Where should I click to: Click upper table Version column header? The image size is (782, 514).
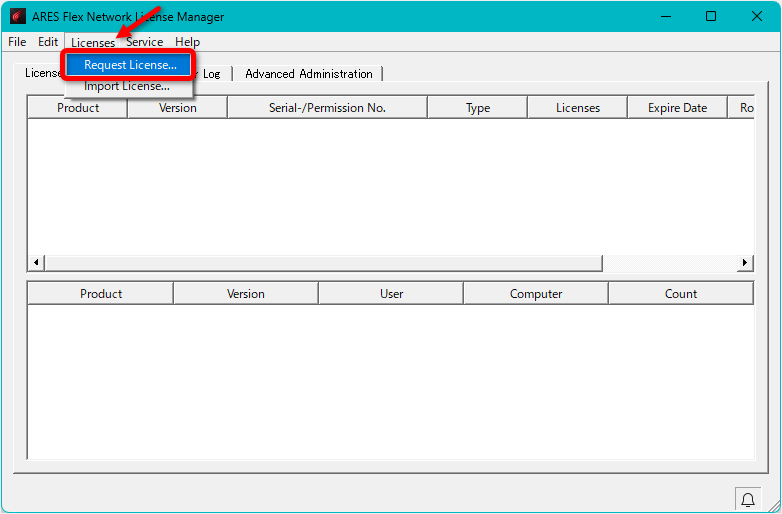(x=178, y=108)
